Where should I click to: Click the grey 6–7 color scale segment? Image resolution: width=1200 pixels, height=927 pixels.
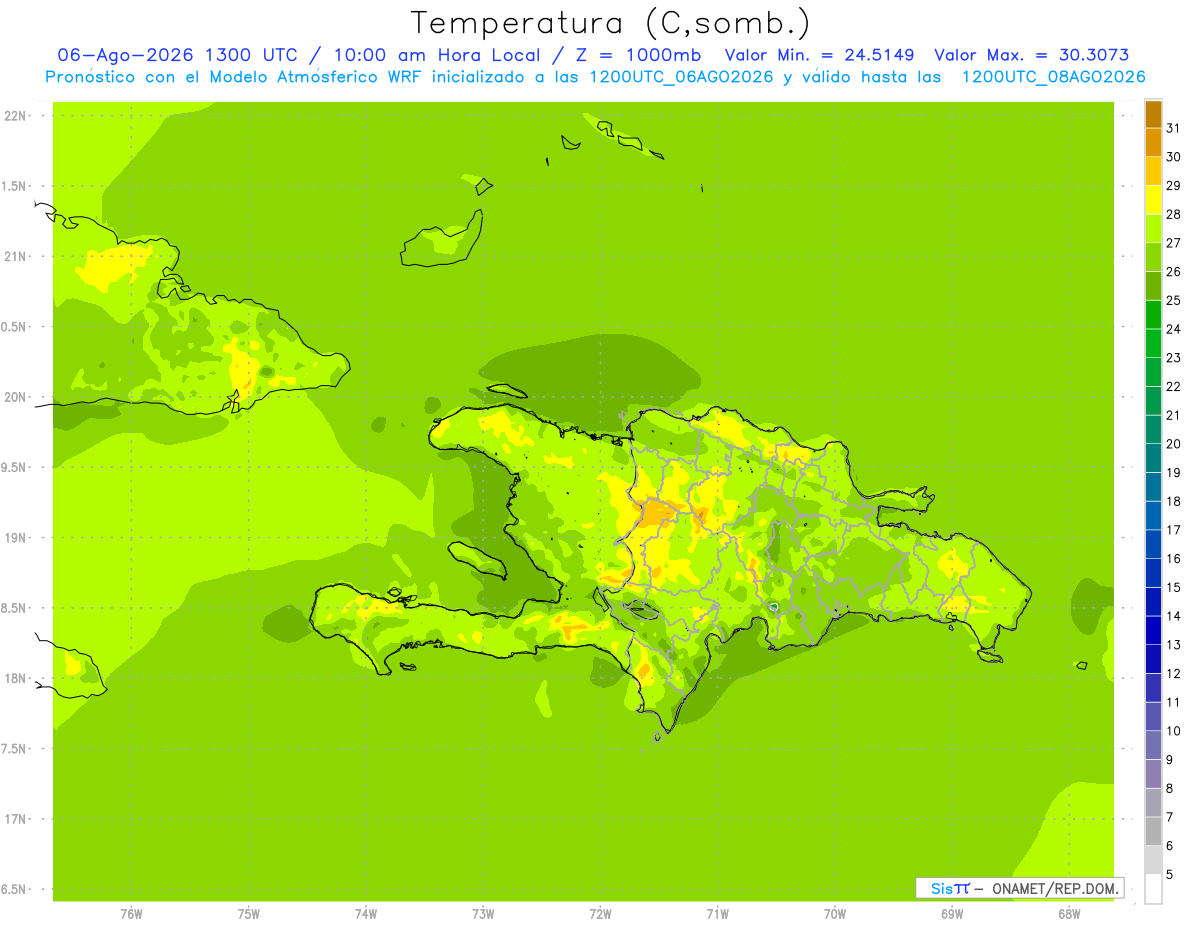pyautogui.click(x=1153, y=831)
